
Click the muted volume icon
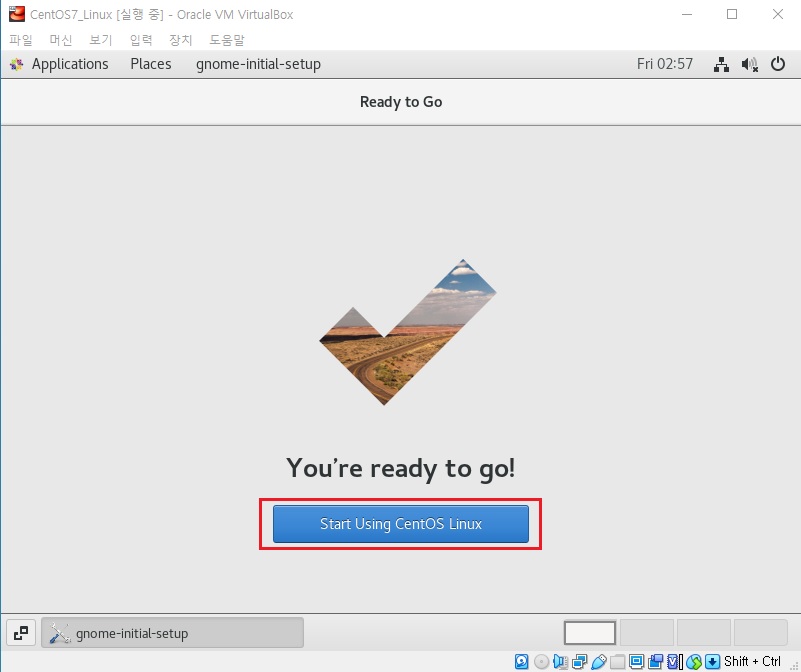coord(749,64)
